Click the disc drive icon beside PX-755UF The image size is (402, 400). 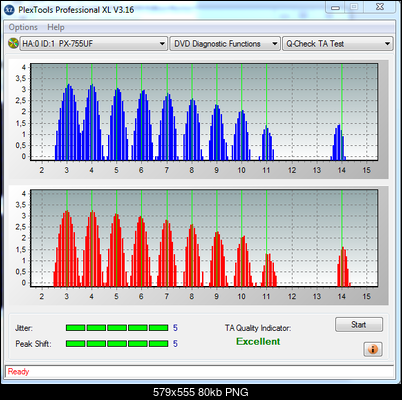pyautogui.click(x=13, y=43)
